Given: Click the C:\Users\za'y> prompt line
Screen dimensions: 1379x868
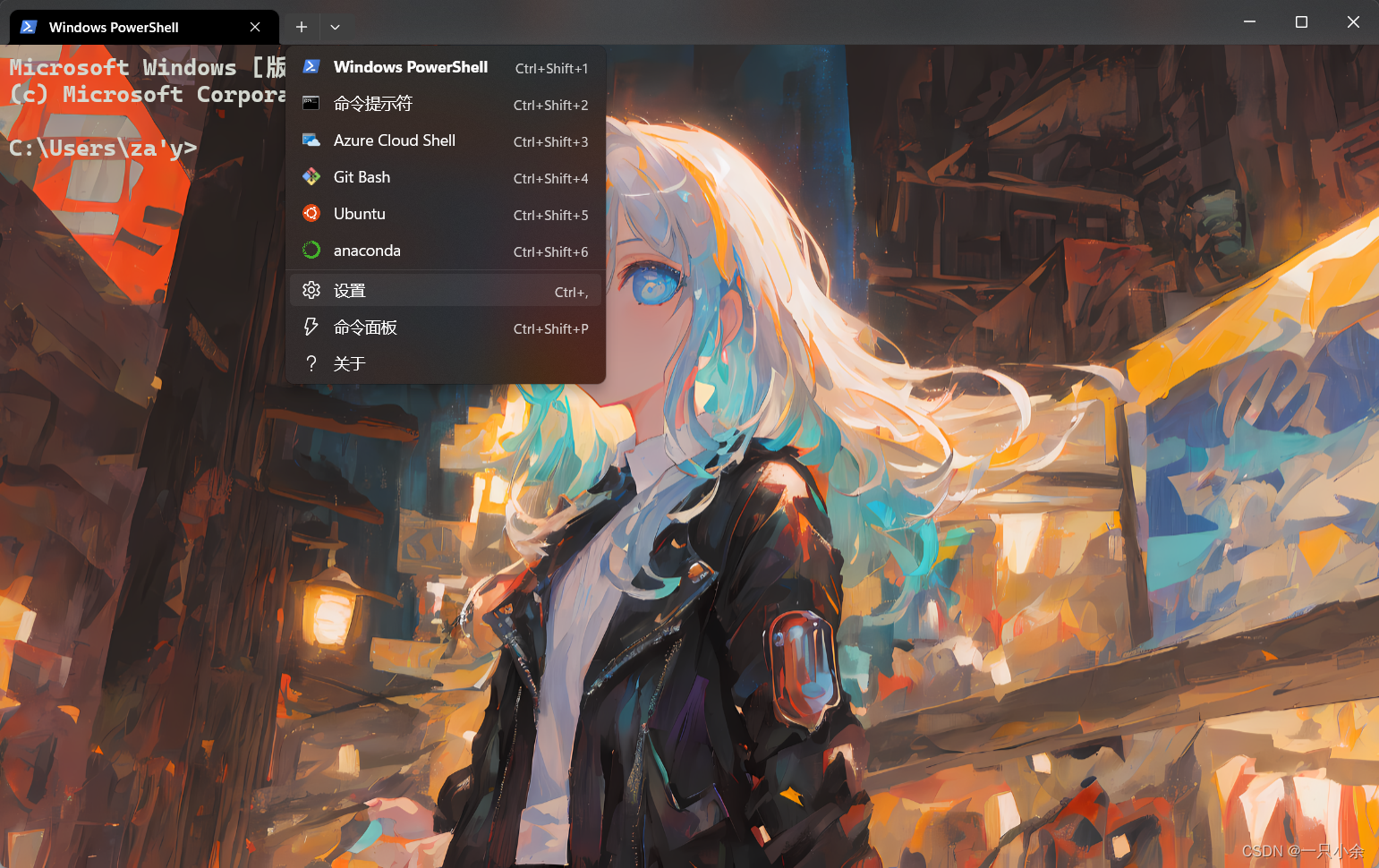Looking at the screenshot, I should 103,148.
